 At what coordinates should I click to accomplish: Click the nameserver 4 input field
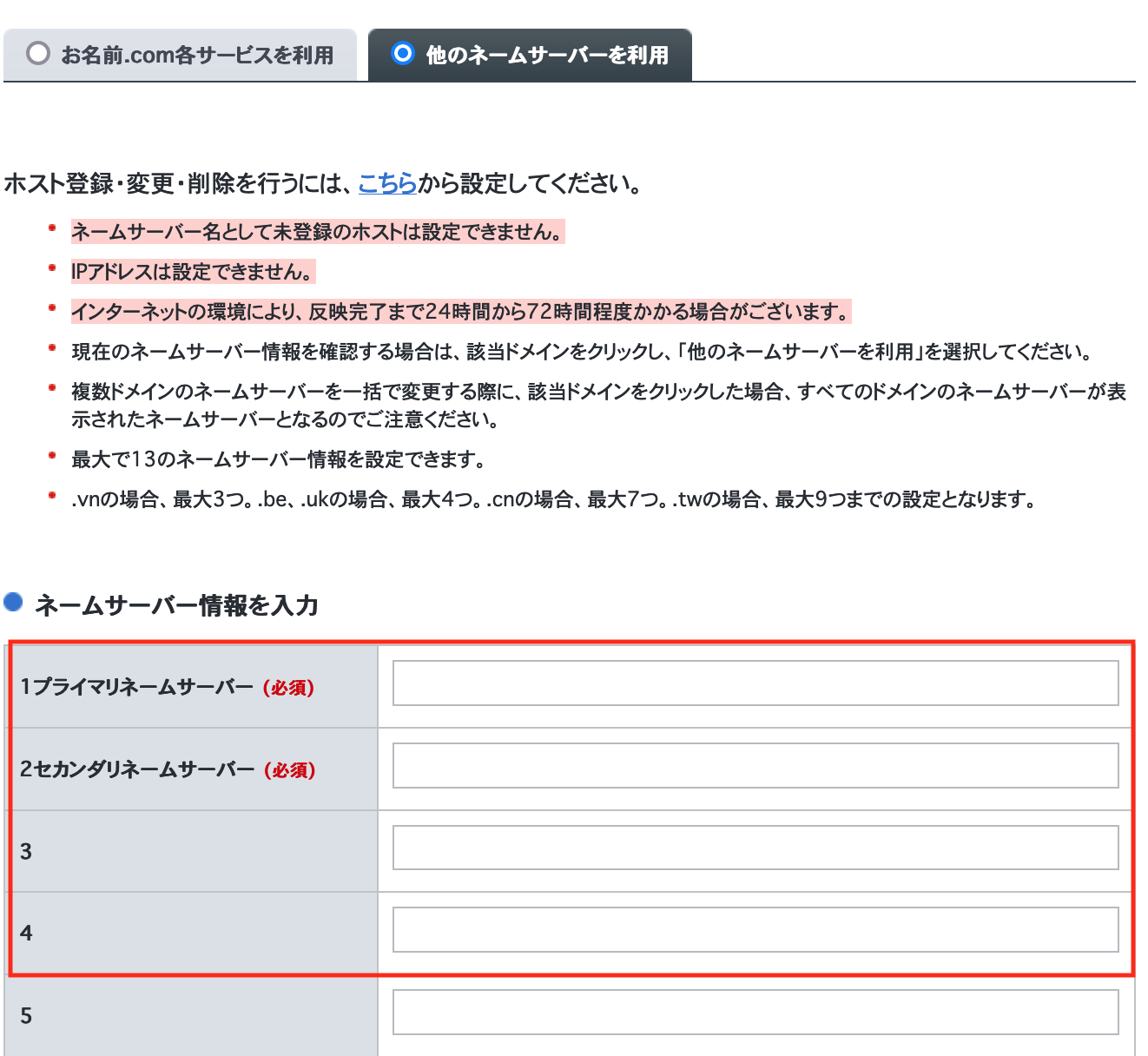click(755, 929)
